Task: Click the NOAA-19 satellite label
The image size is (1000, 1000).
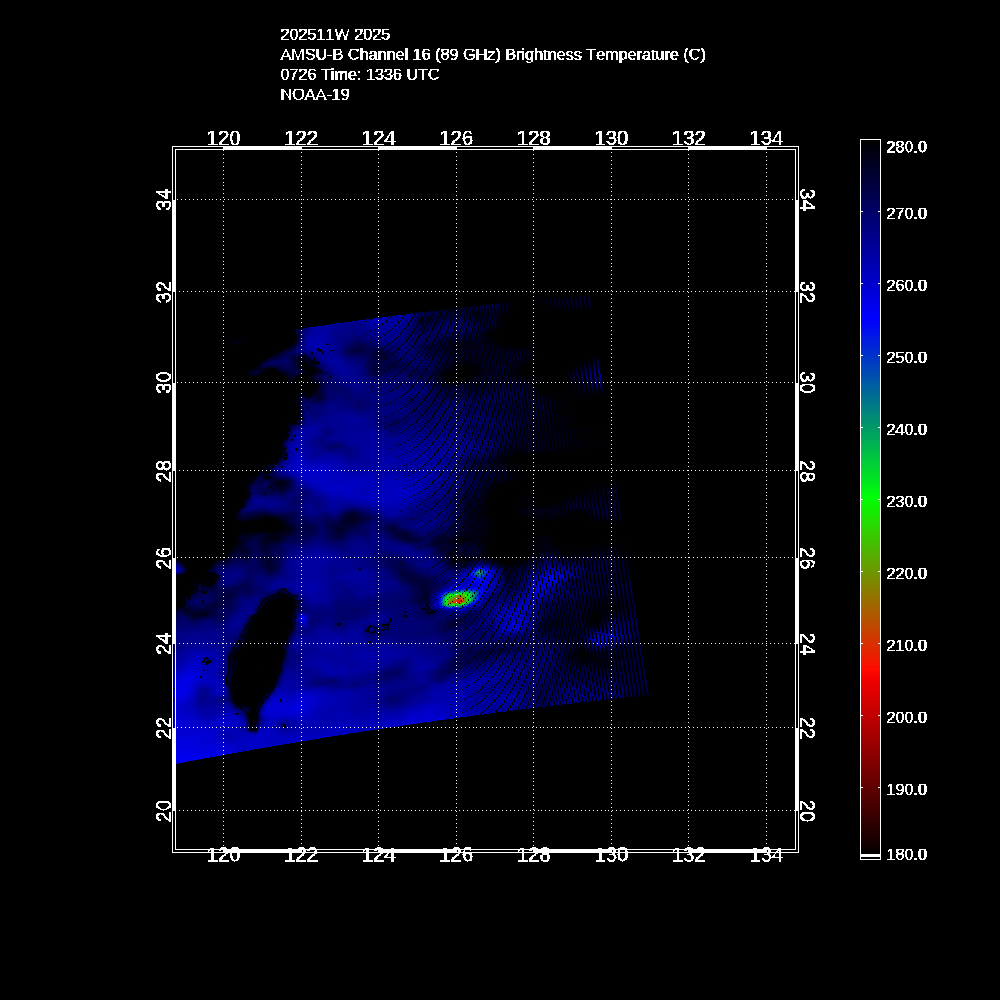Action: (313, 95)
